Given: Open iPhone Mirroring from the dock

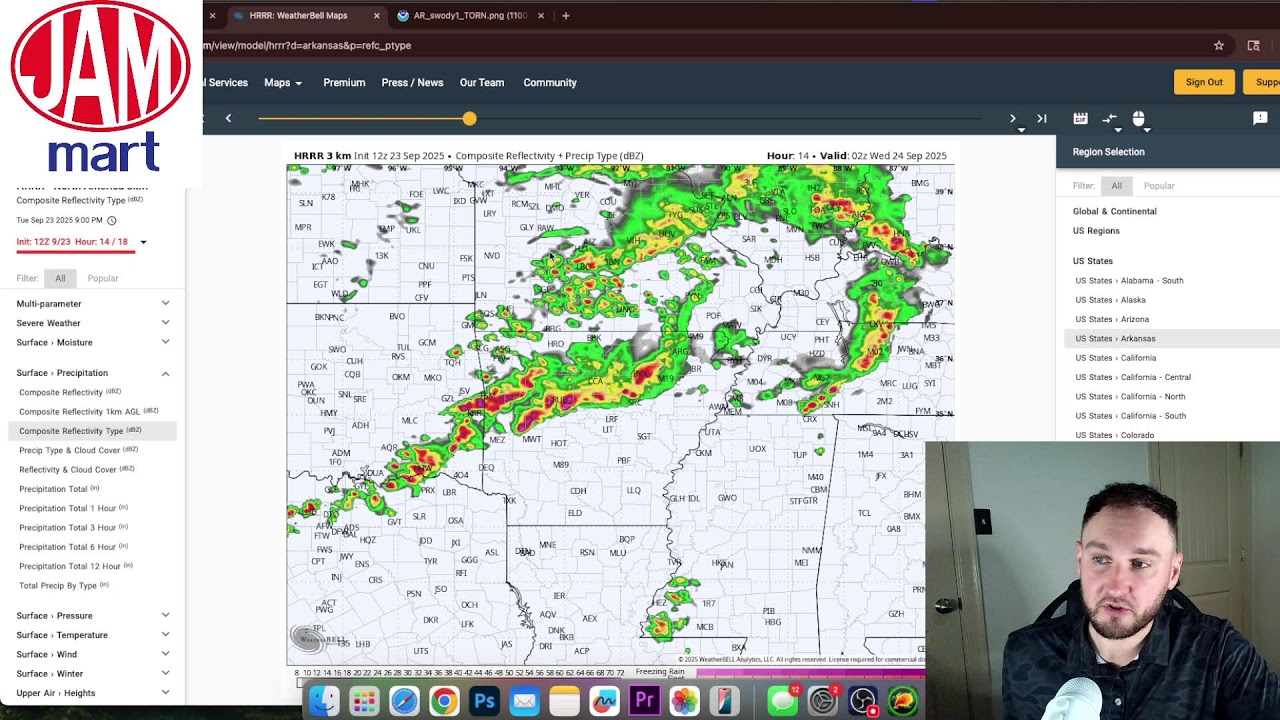Looking at the screenshot, I should 724,701.
